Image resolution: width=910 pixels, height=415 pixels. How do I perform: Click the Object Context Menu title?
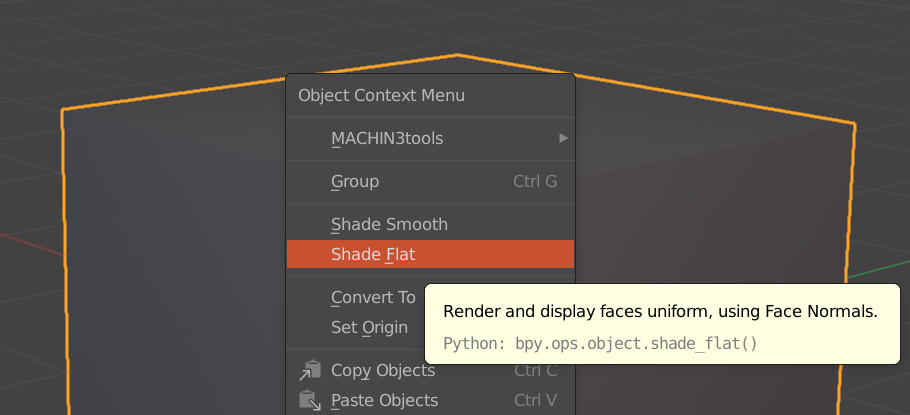click(x=381, y=96)
